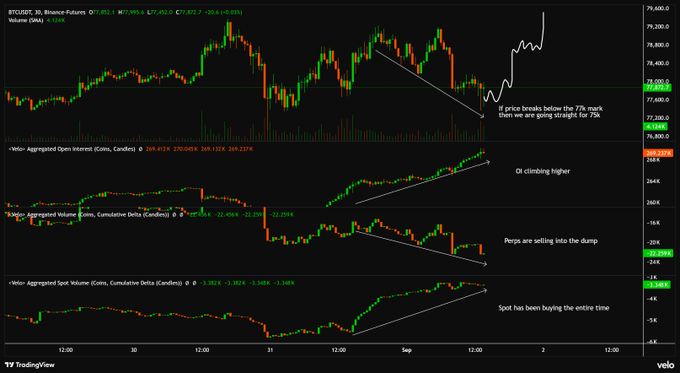Click the 31 date label on time axis
Screen dimensions: 680x373
click(270, 350)
